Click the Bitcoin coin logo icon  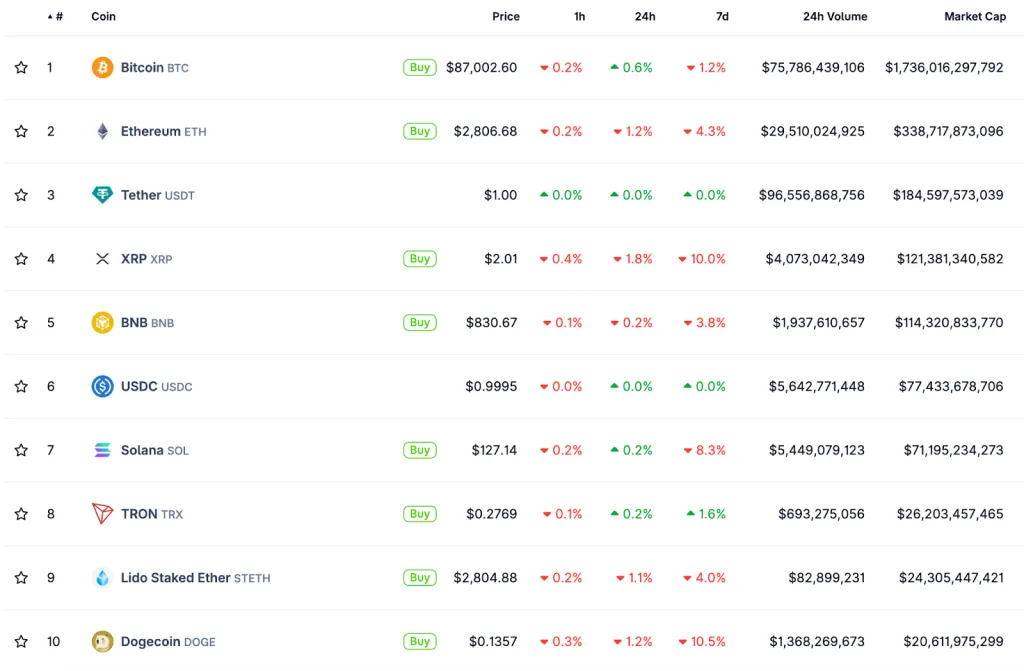[102, 67]
